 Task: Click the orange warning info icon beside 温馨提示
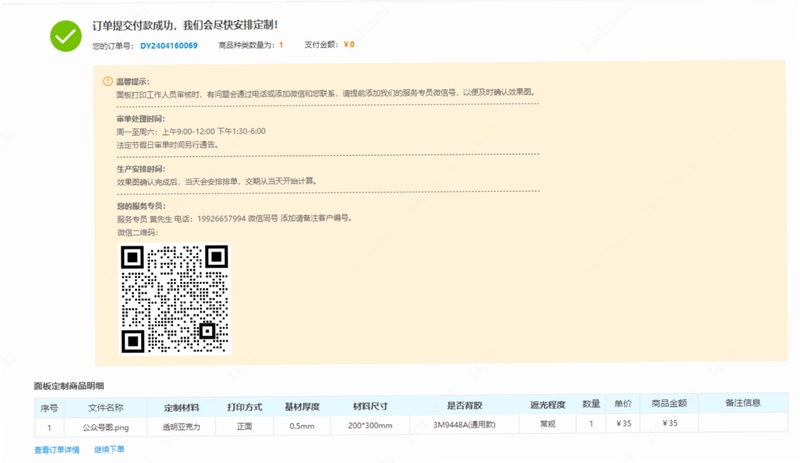click(x=108, y=81)
